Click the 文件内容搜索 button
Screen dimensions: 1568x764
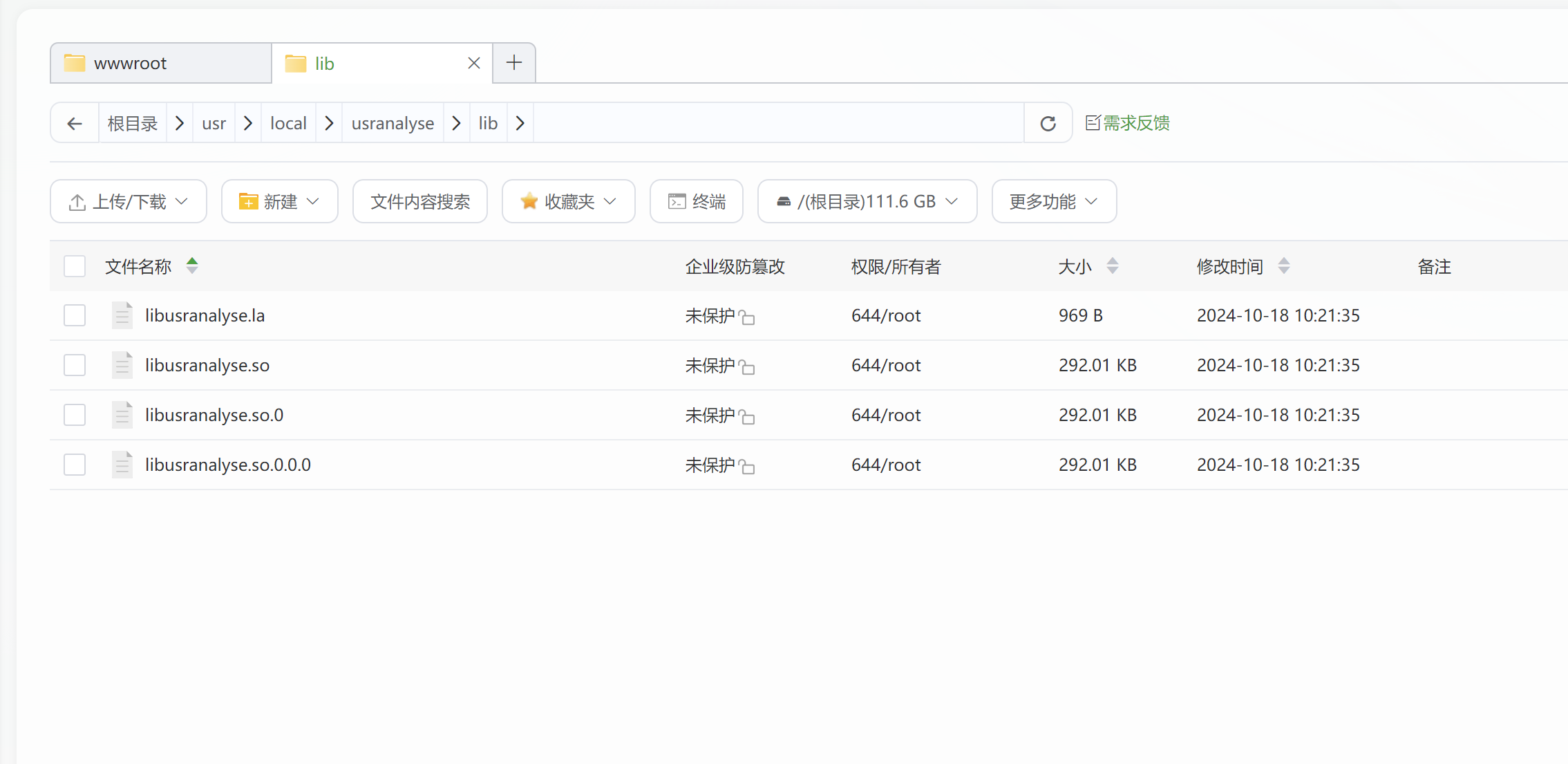tap(419, 201)
